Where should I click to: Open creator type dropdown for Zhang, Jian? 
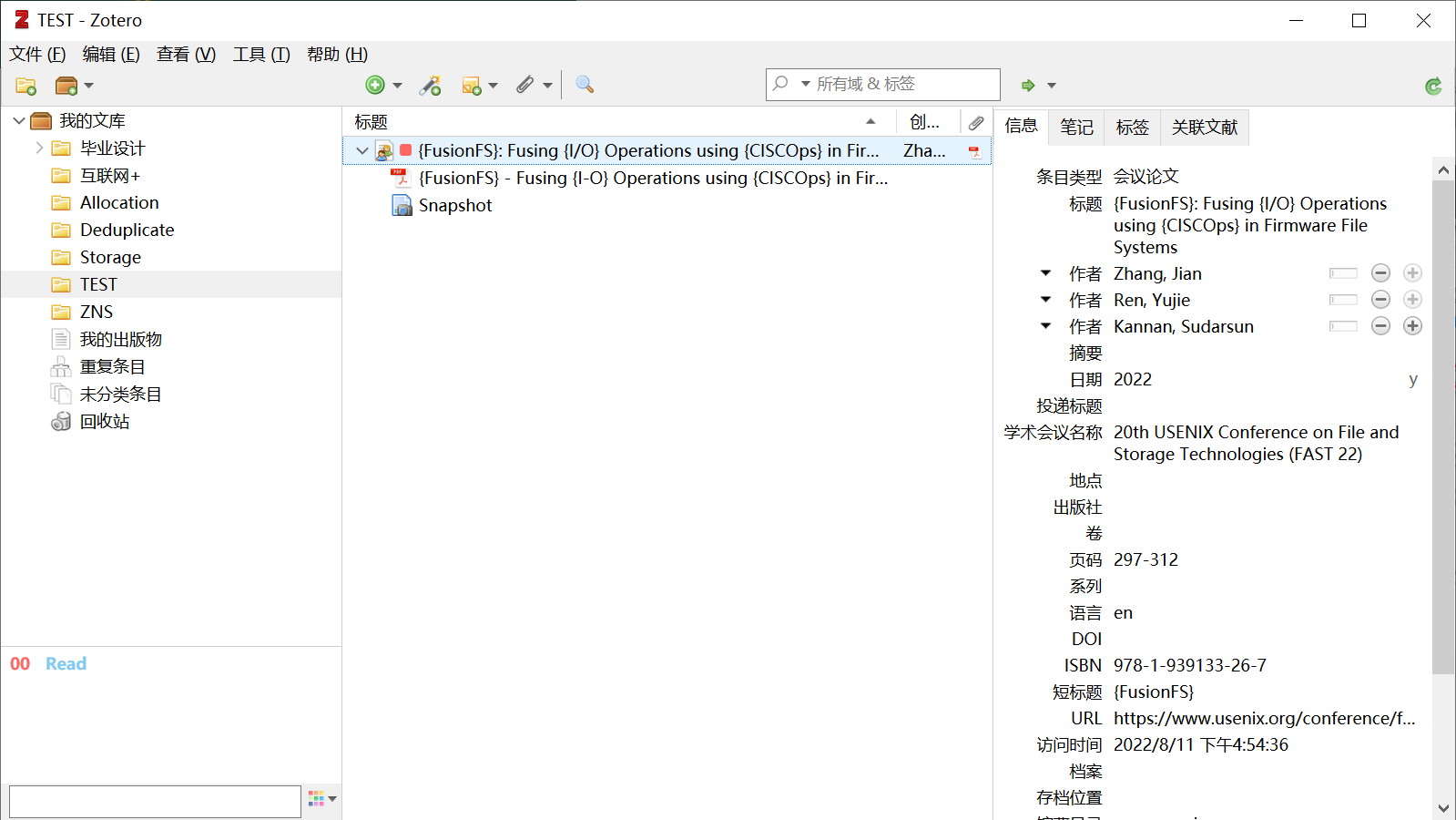[x=1045, y=273]
